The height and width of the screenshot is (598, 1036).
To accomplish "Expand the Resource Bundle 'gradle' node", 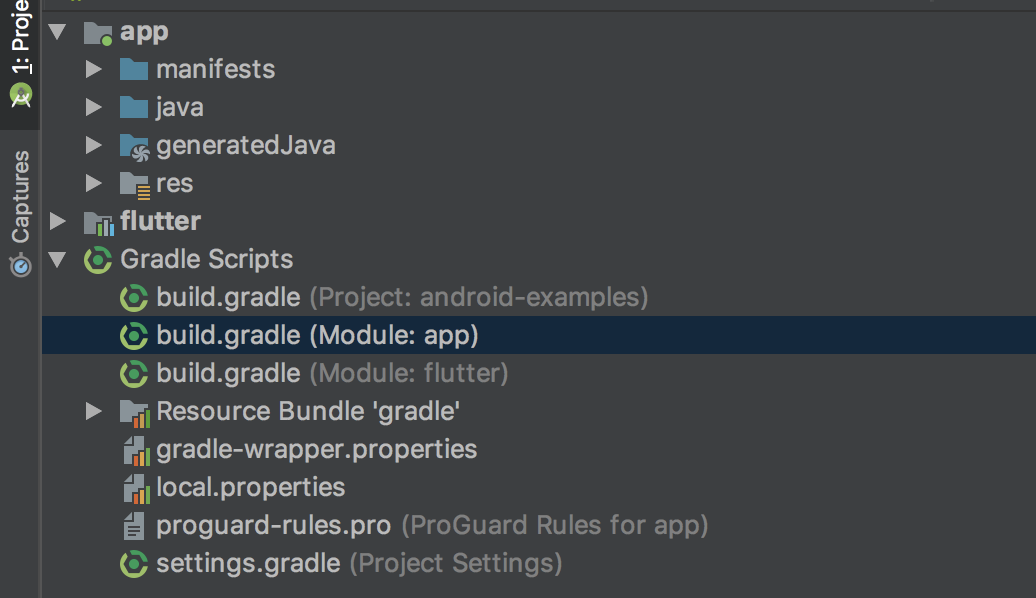I will point(93,412).
